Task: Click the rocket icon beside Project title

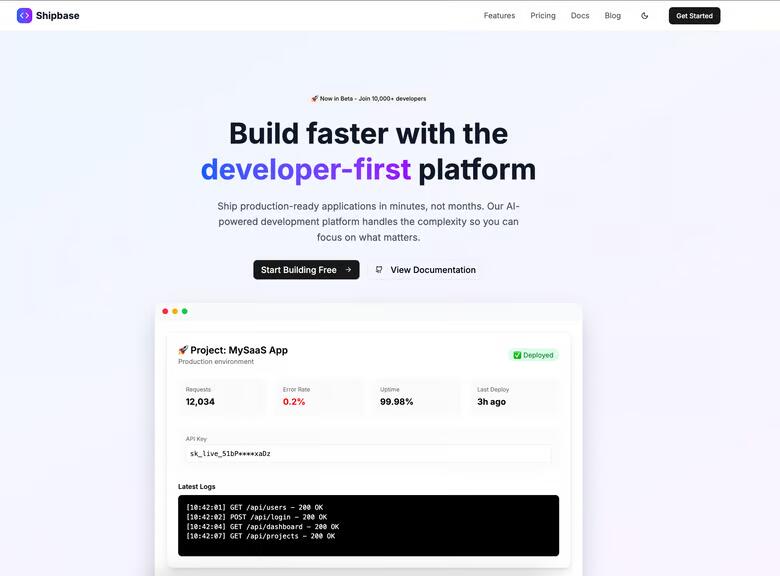Action: pyautogui.click(x=183, y=350)
